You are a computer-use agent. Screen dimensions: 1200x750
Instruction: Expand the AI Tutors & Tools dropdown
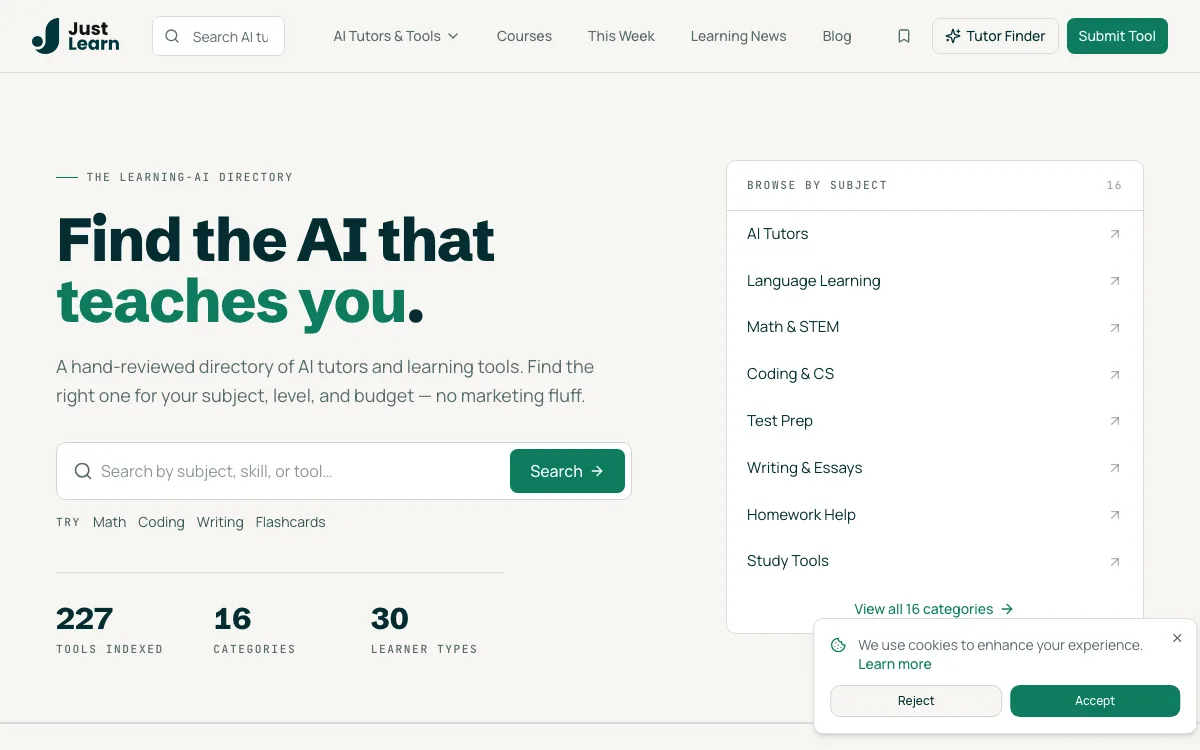click(x=396, y=36)
